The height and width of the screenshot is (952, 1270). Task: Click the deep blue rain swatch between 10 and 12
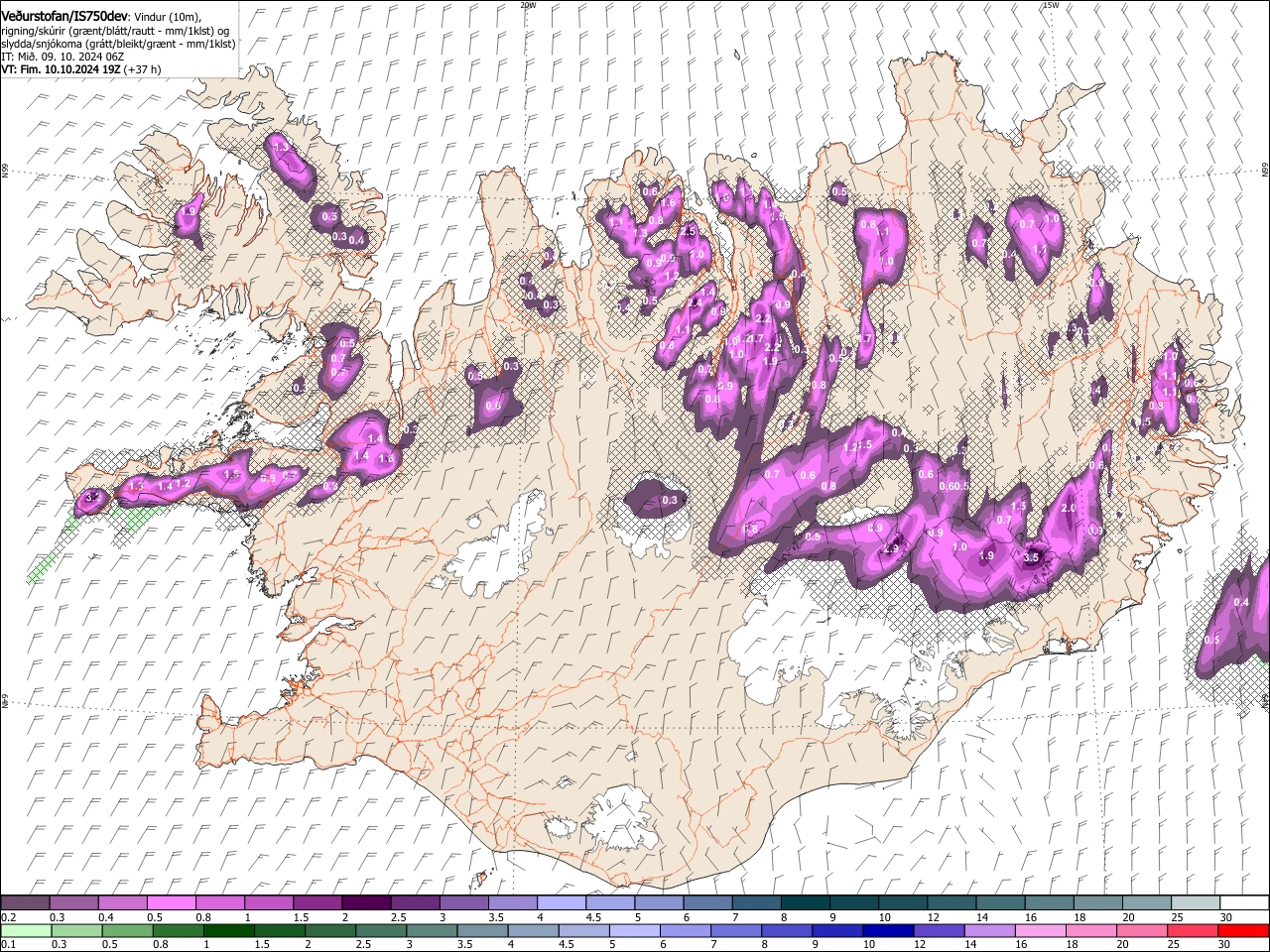click(x=886, y=930)
